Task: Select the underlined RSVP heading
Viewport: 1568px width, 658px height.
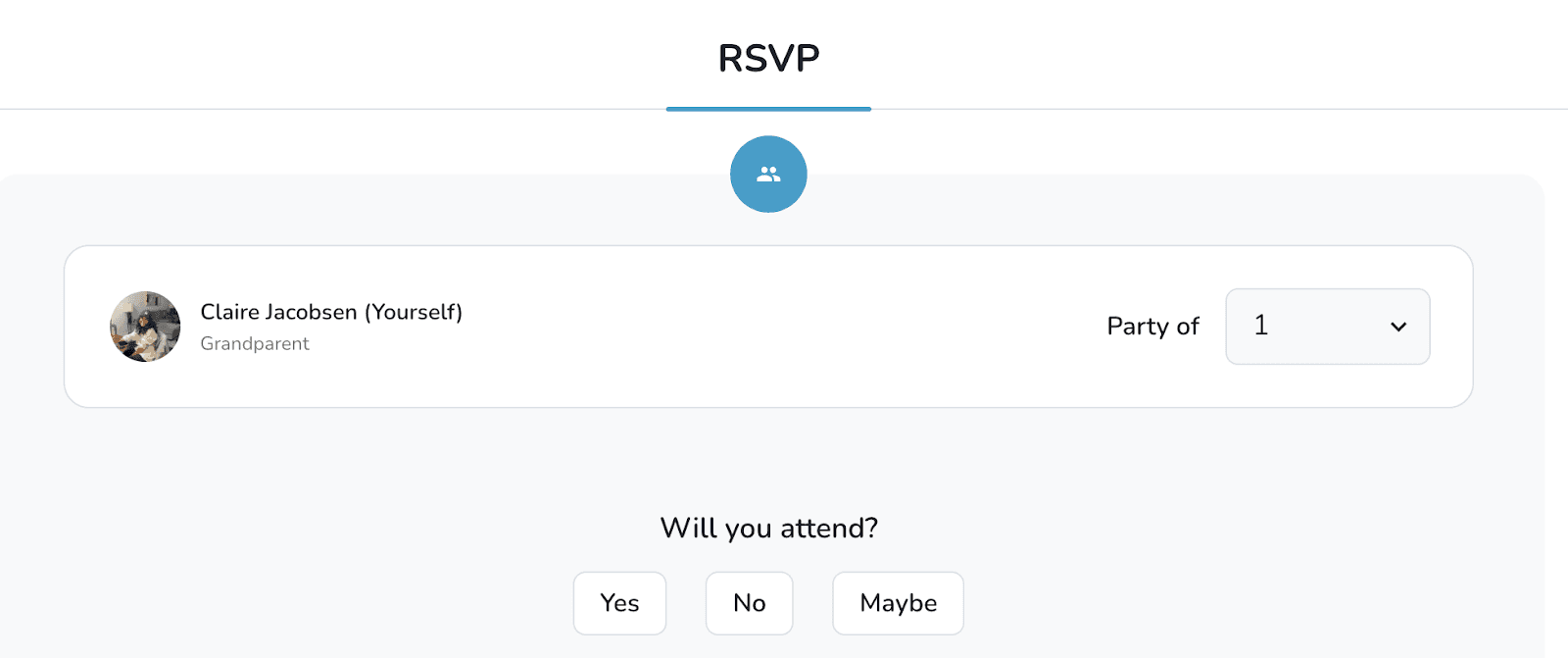Action: [x=768, y=58]
